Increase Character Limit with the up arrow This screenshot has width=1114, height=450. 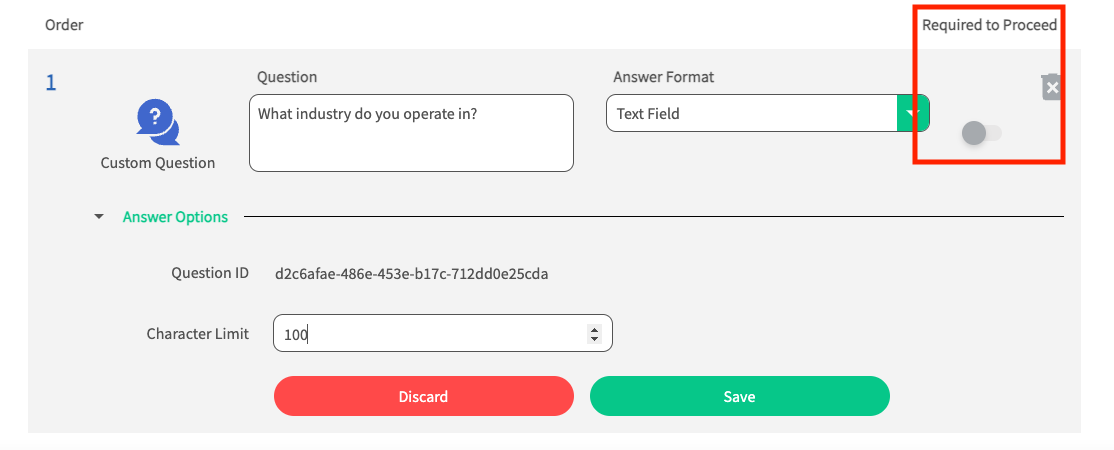(x=594, y=329)
